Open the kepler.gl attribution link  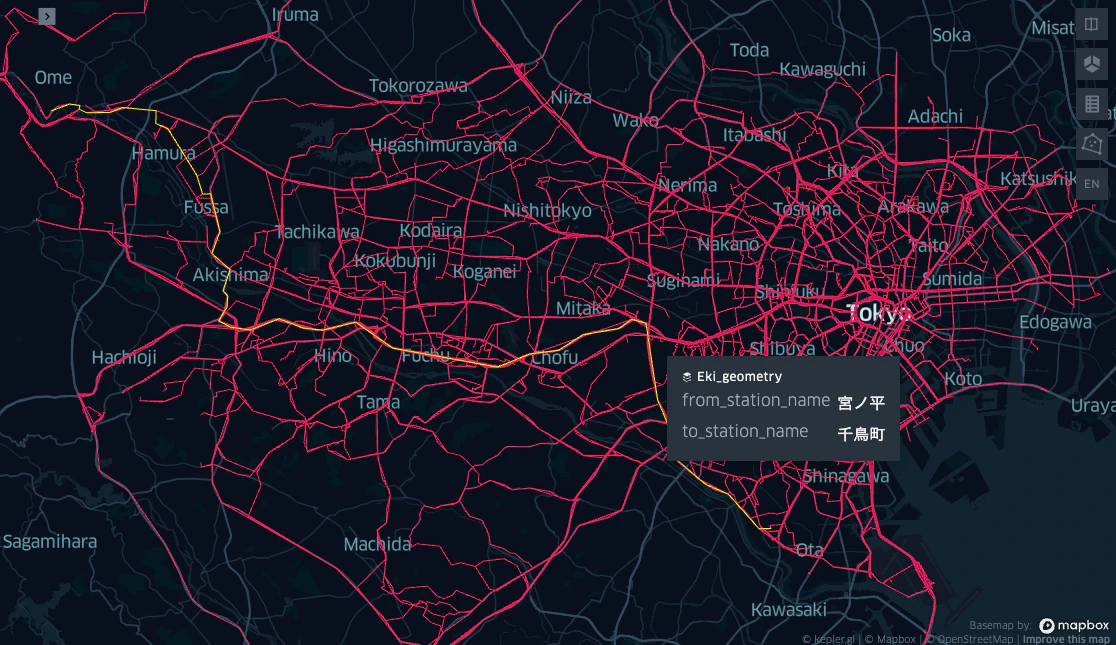click(x=828, y=639)
